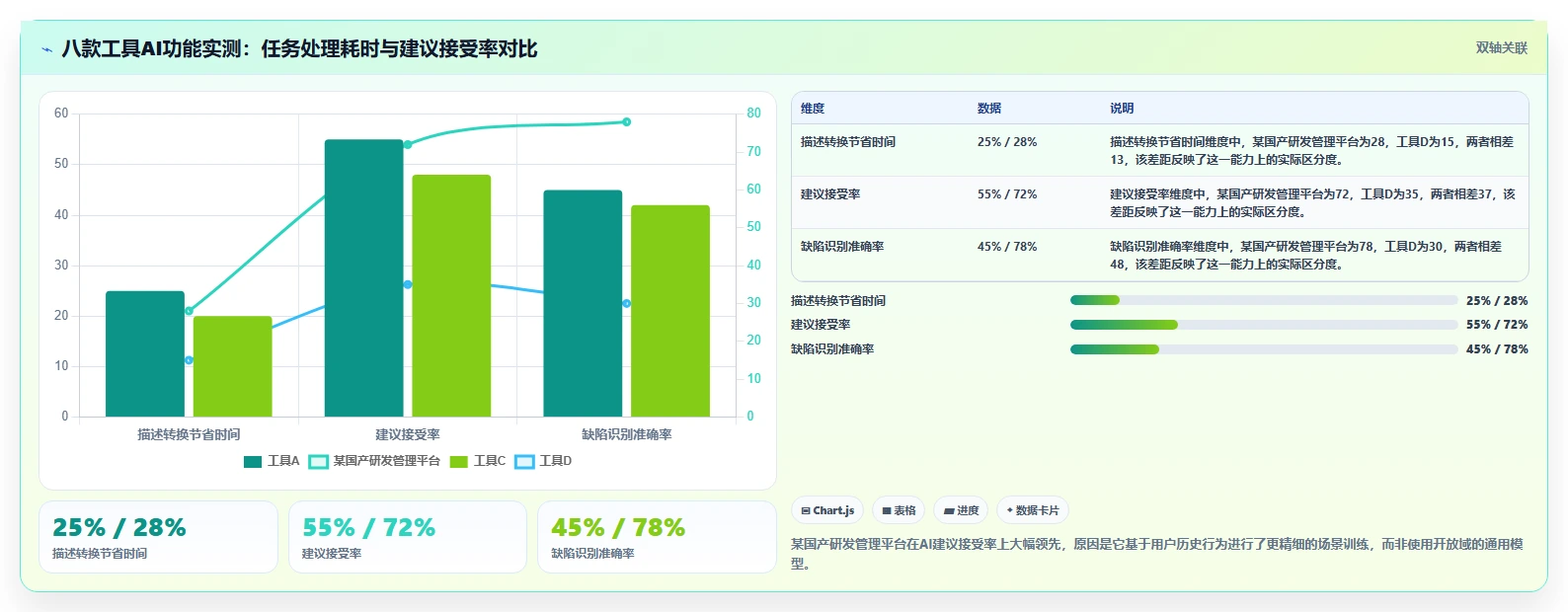
Task: Open the 45% / 78% stat card
Action: 657,537
